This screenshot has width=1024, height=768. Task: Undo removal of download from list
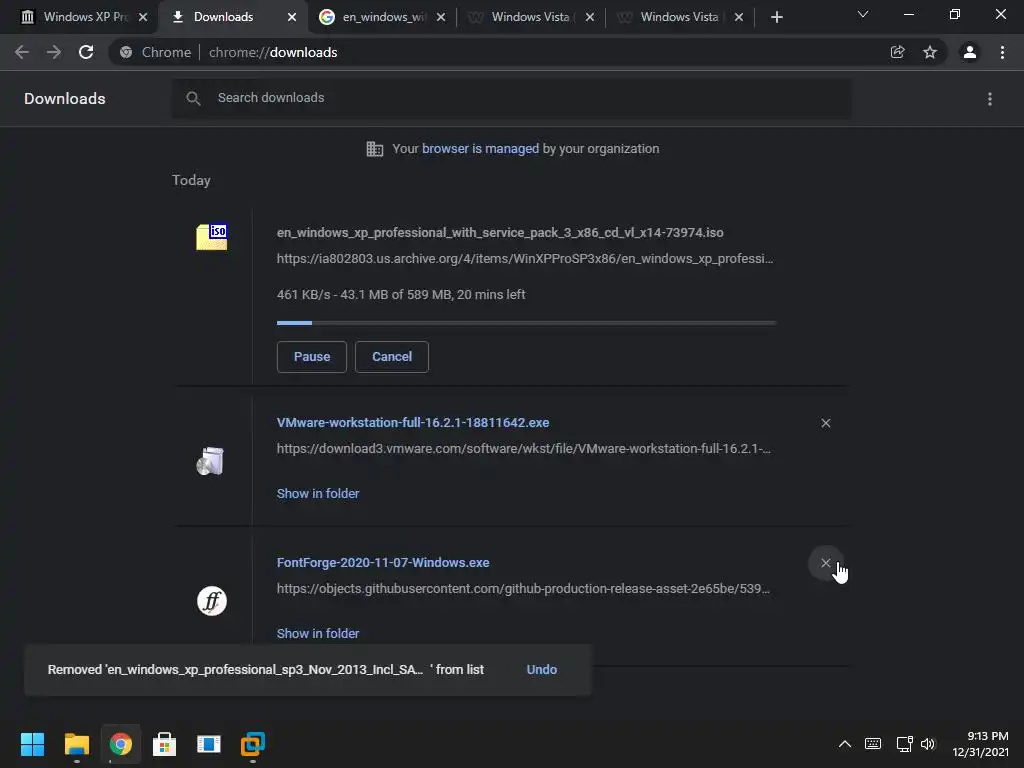[541, 669]
